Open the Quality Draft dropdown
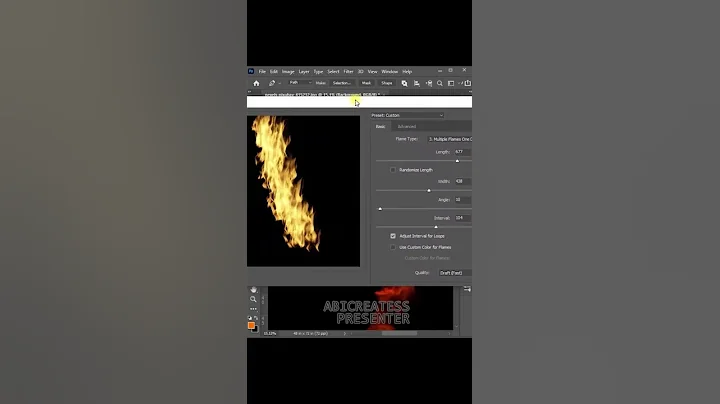 click(x=455, y=273)
